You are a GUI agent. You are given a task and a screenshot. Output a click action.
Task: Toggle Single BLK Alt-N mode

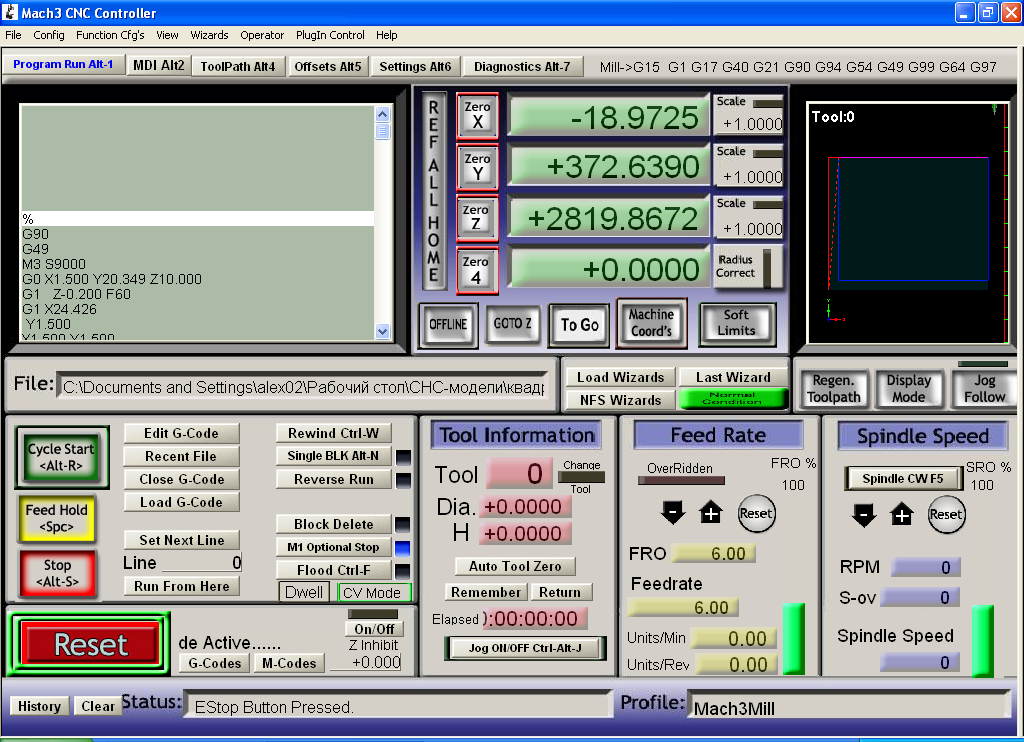pyautogui.click(x=333, y=456)
